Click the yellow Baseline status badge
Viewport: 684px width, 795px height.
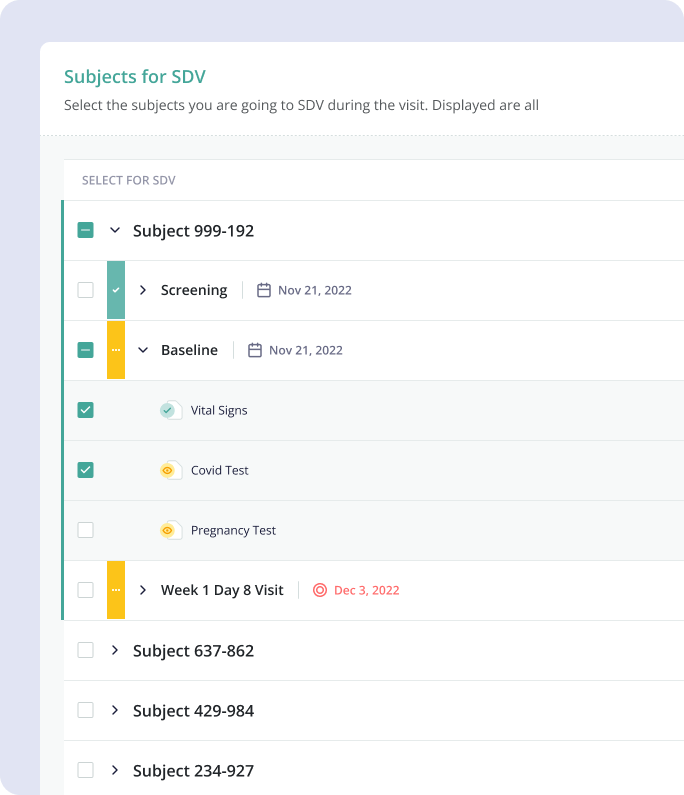tap(116, 350)
